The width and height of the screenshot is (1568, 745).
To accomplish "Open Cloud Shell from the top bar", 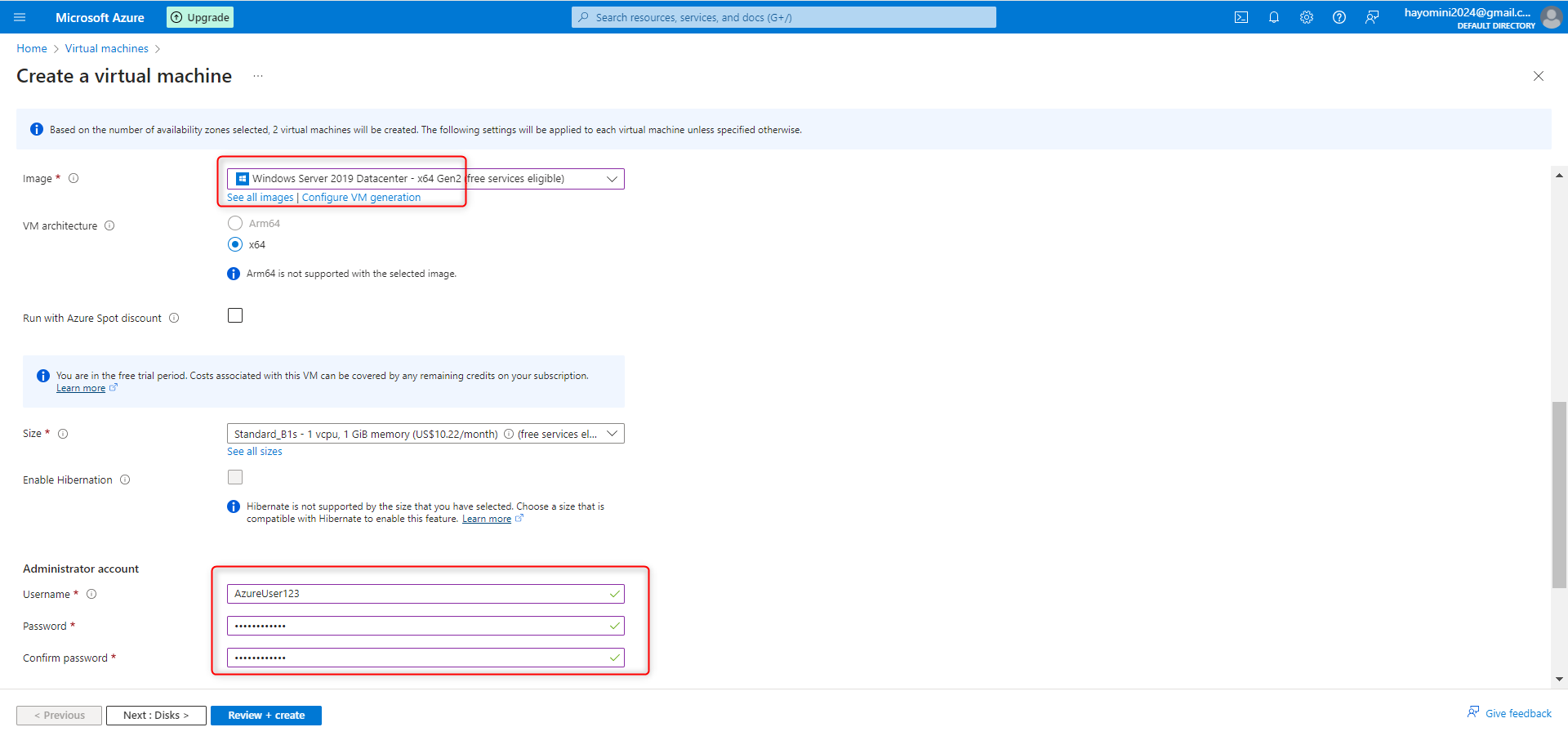I will (1241, 17).
